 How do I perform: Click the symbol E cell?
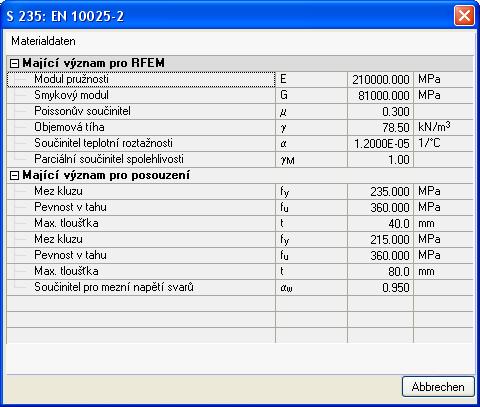[x=311, y=79]
